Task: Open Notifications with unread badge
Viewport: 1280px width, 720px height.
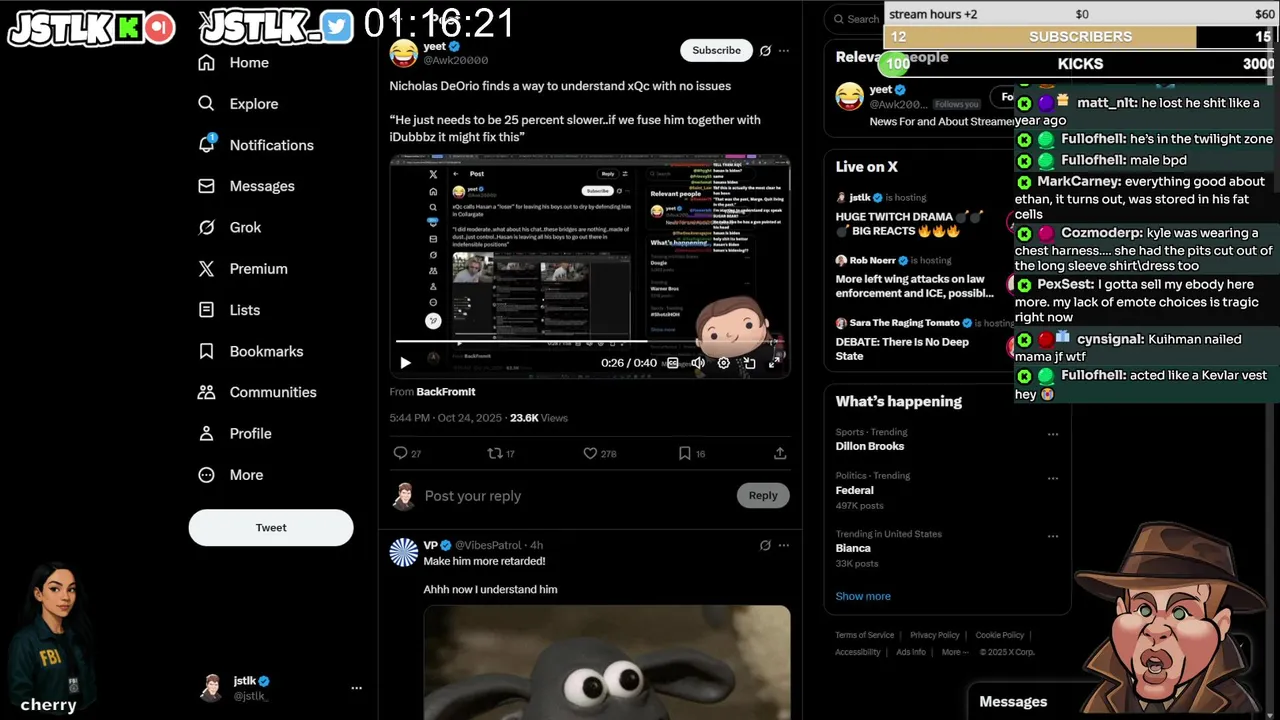Action: coord(256,145)
